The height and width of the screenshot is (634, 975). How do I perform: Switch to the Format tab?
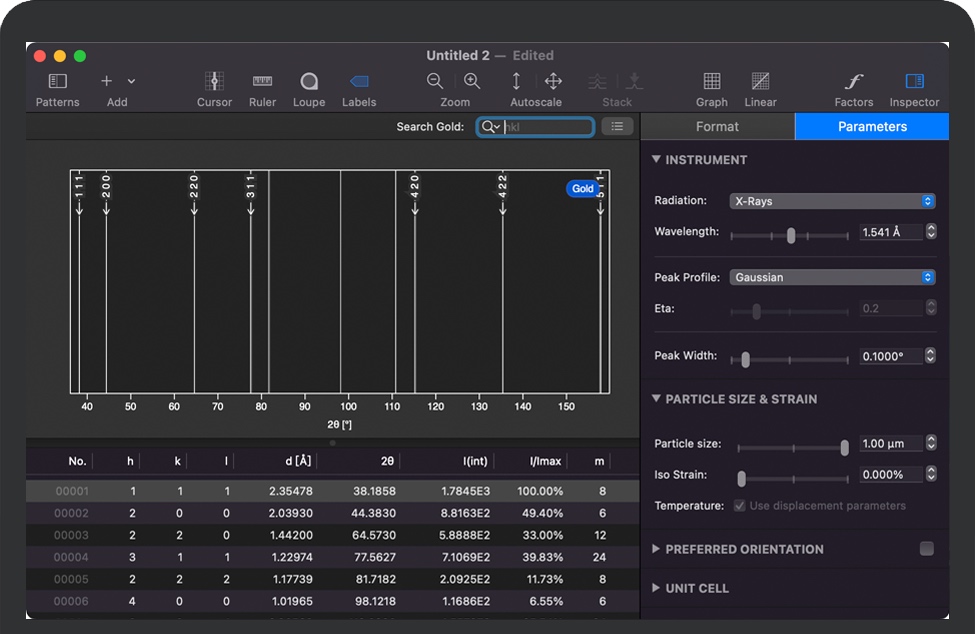(x=717, y=127)
